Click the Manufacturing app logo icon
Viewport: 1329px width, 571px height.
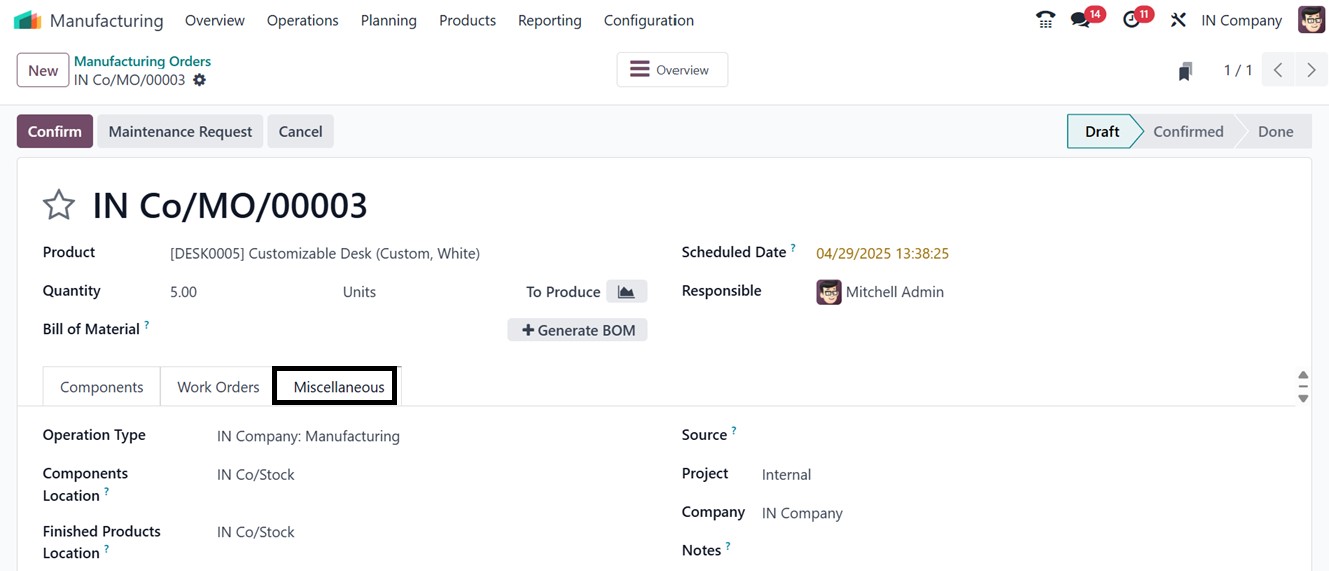[x=27, y=20]
